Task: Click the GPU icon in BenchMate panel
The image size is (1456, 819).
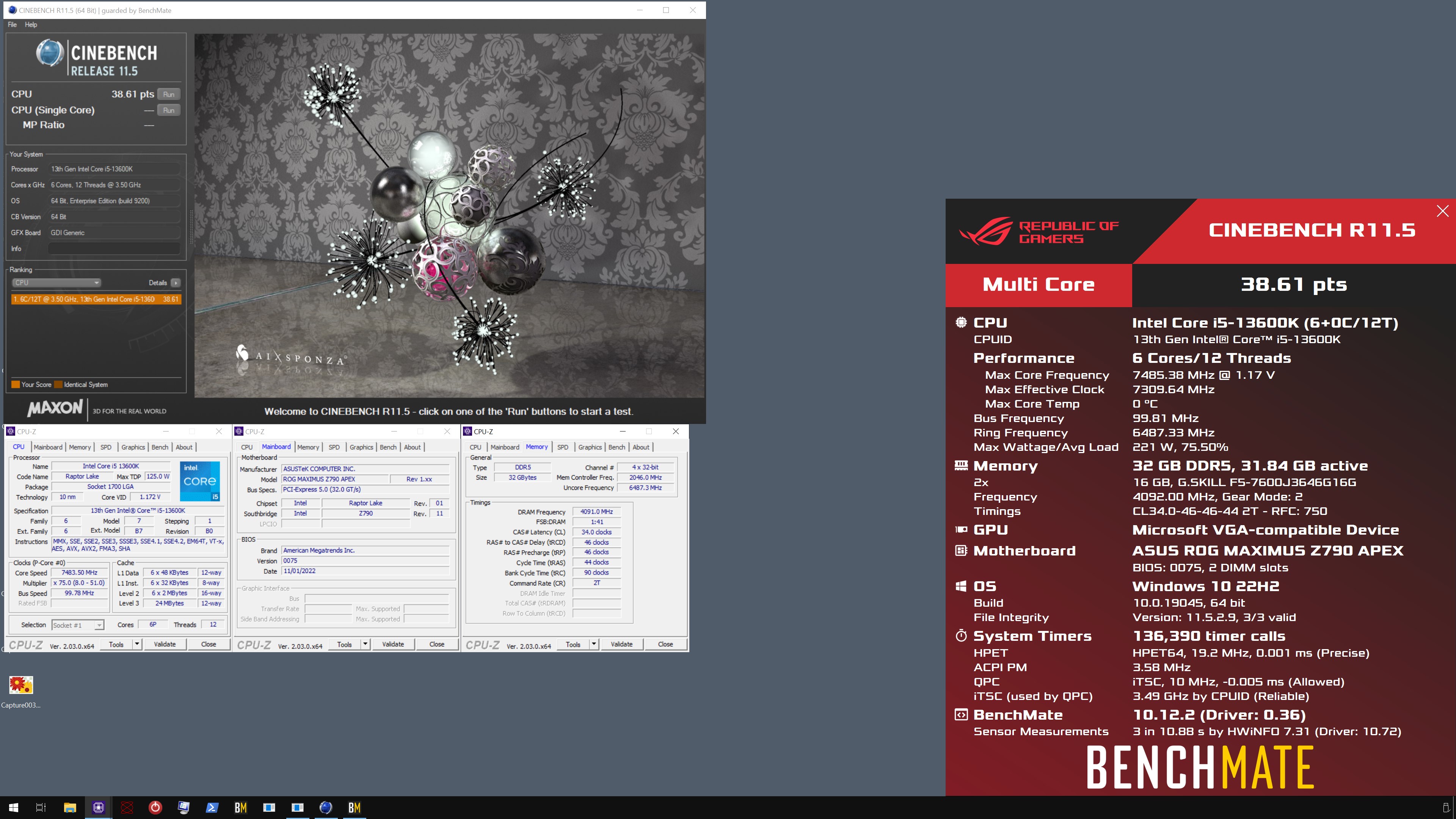Action: tap(961, 530)
